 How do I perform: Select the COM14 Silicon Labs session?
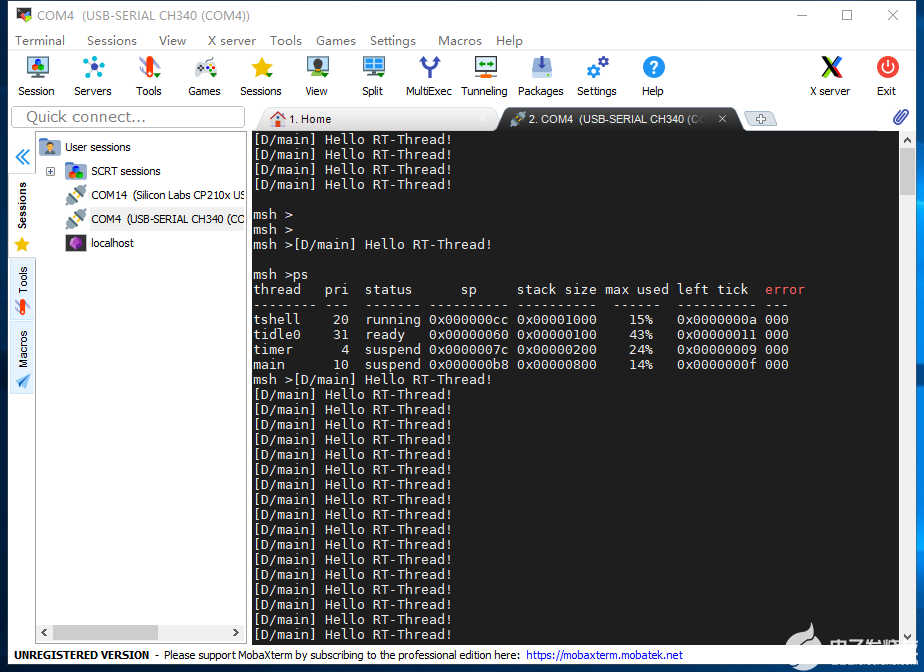tap(155, 195)
